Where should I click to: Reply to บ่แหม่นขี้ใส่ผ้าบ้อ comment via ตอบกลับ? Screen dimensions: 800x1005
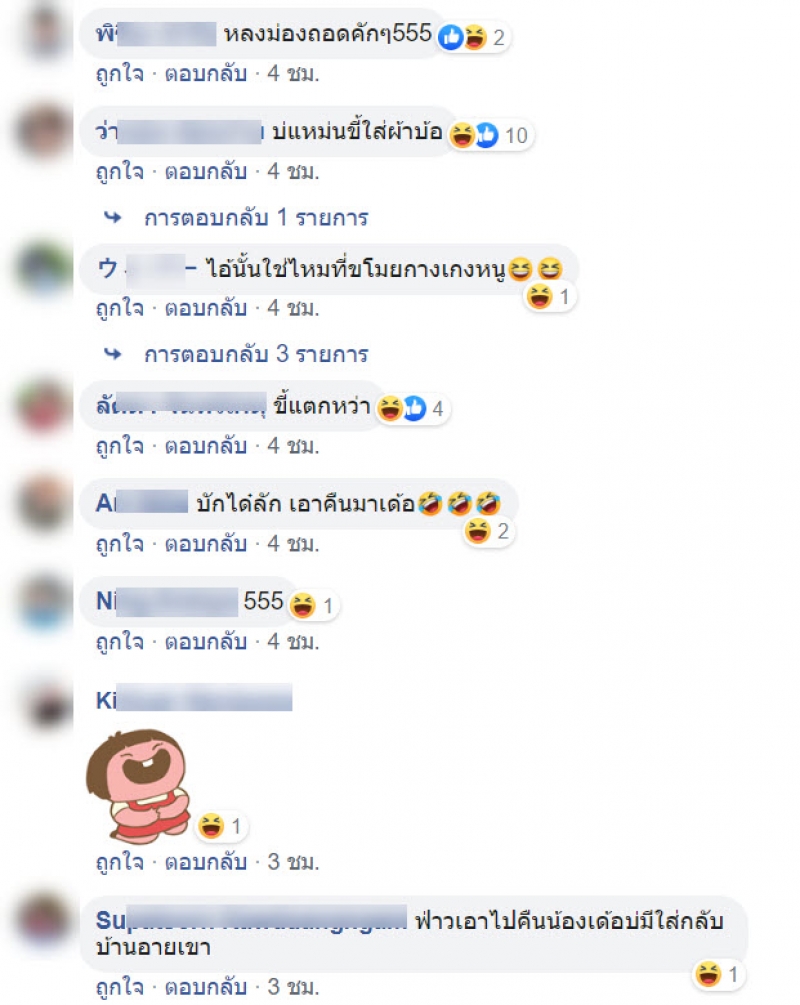(206, 171)
